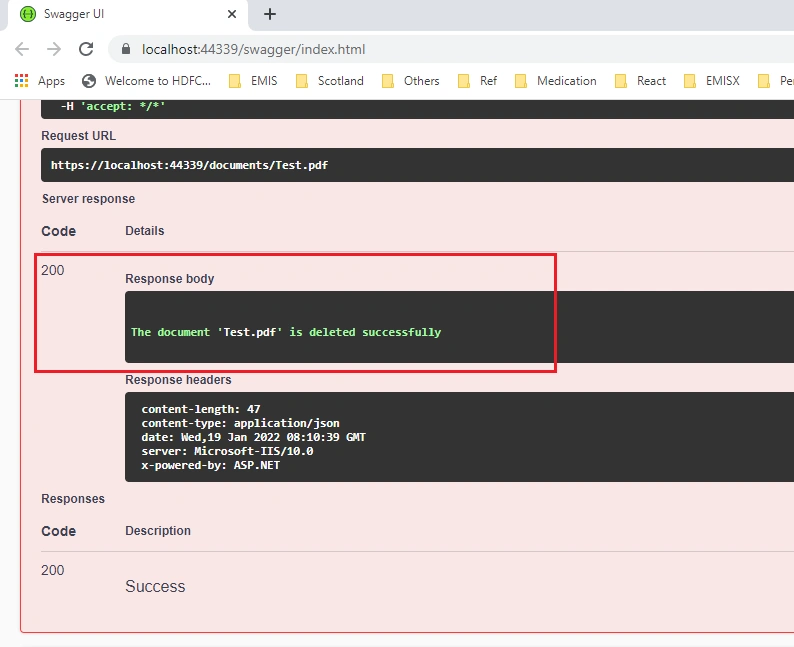Click the browser Back arrow

point(22,49)
